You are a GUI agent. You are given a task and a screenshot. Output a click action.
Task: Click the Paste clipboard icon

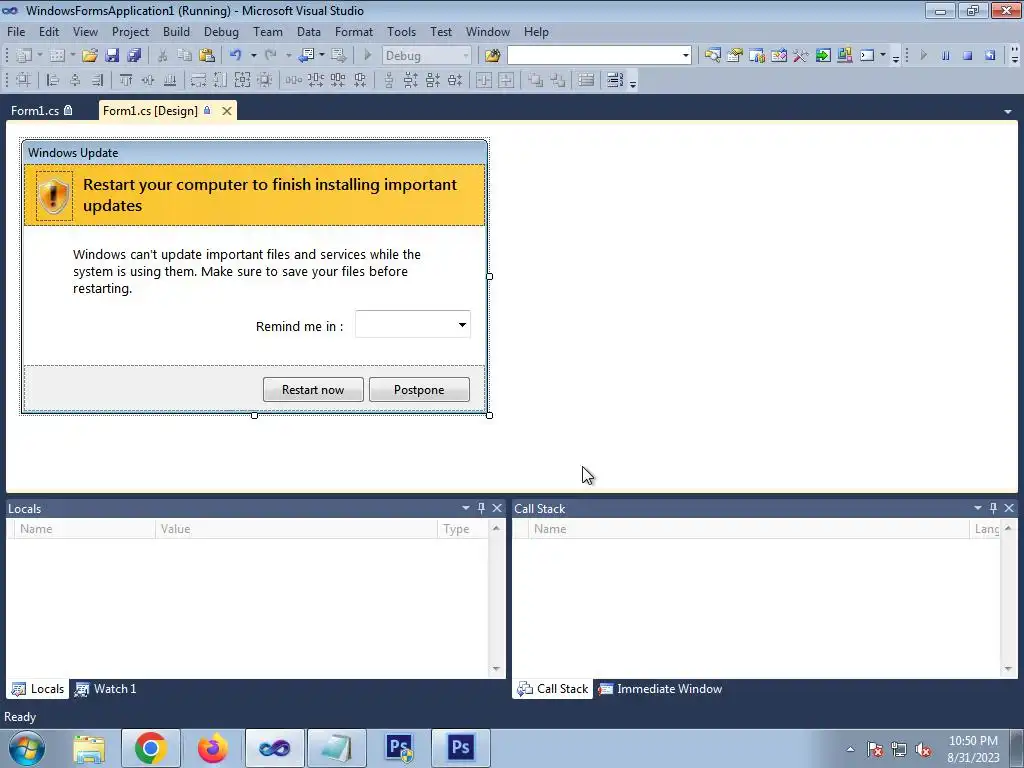tap(207, 56)
